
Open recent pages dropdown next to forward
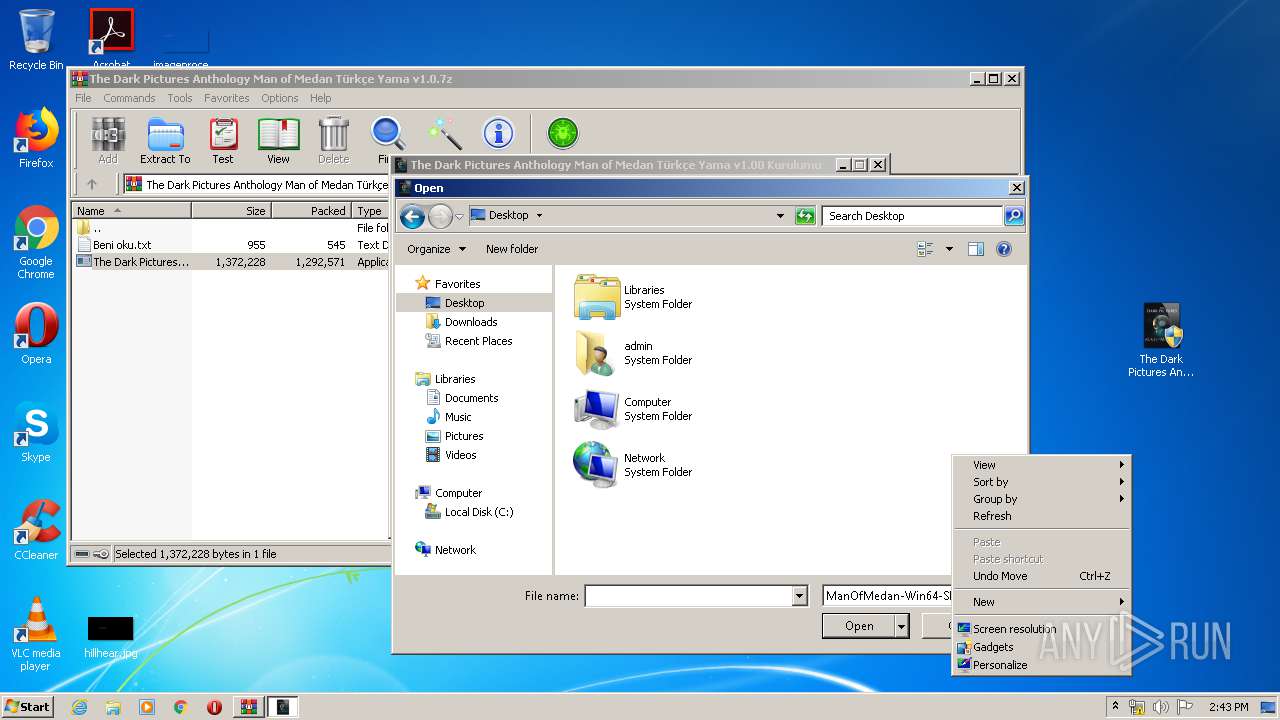[459, 216]
